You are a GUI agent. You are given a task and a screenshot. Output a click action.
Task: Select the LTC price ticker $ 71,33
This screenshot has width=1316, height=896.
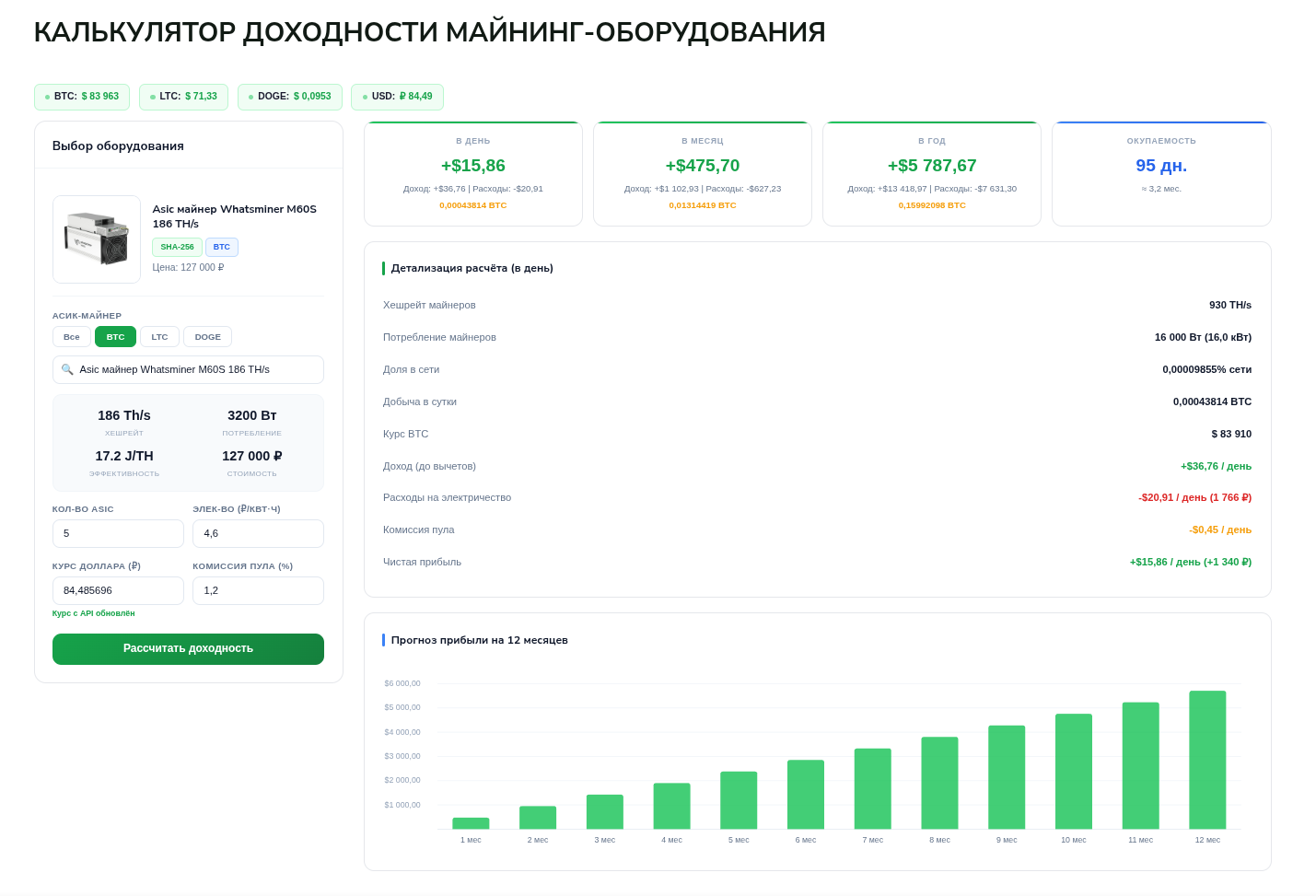point(183,97)
